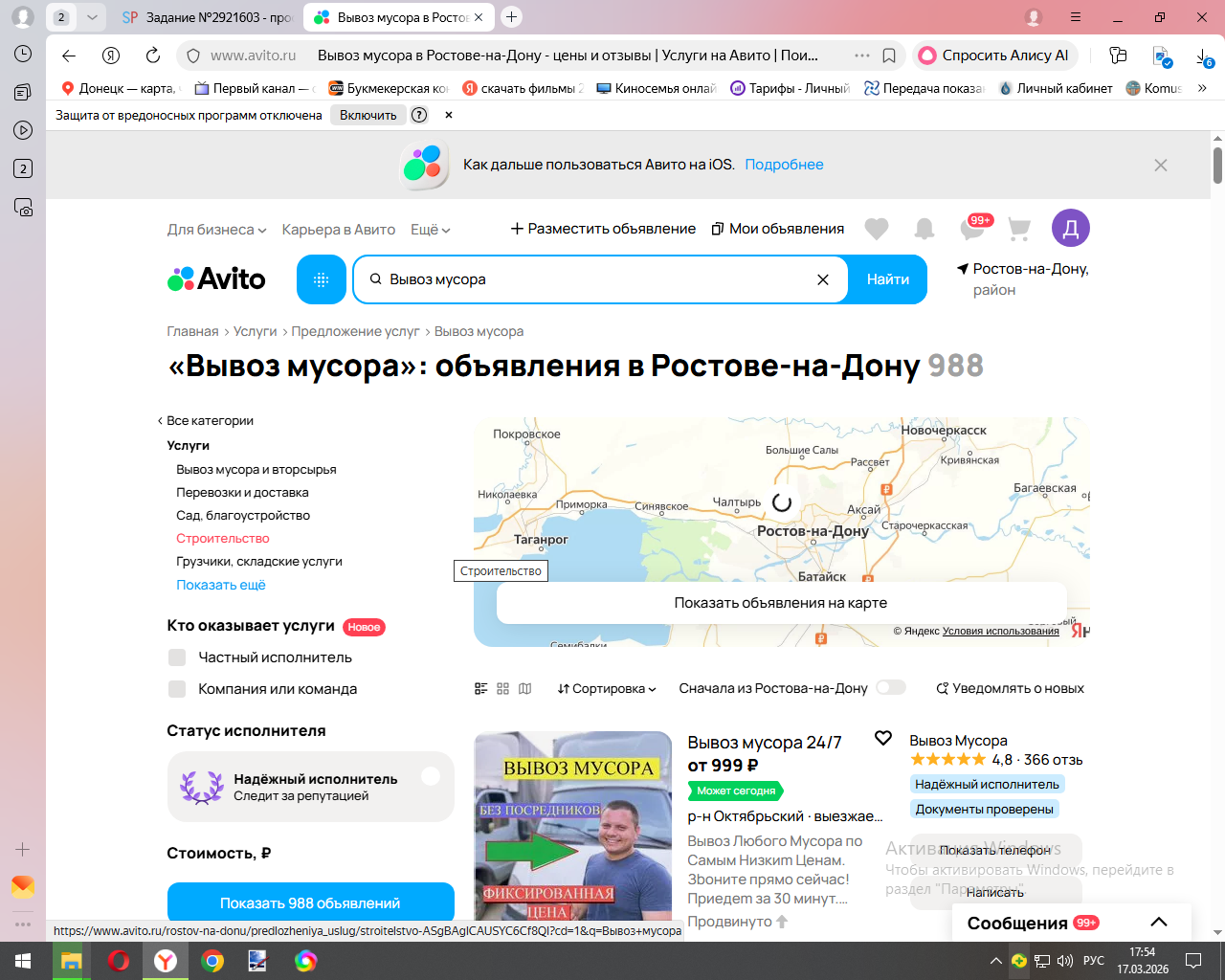Expand the tab group chevron in tab bar
Image resolution: width=1225 pixels, height=980 pixels.
coord(92,17)
